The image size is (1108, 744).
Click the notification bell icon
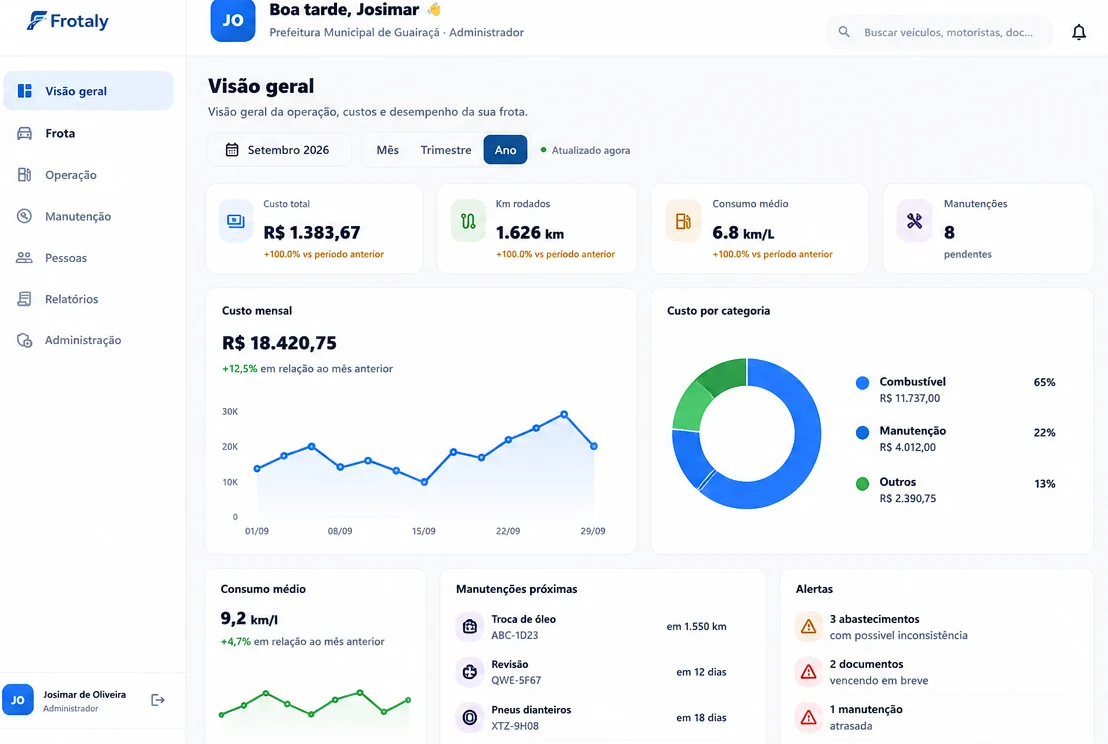1078,32
